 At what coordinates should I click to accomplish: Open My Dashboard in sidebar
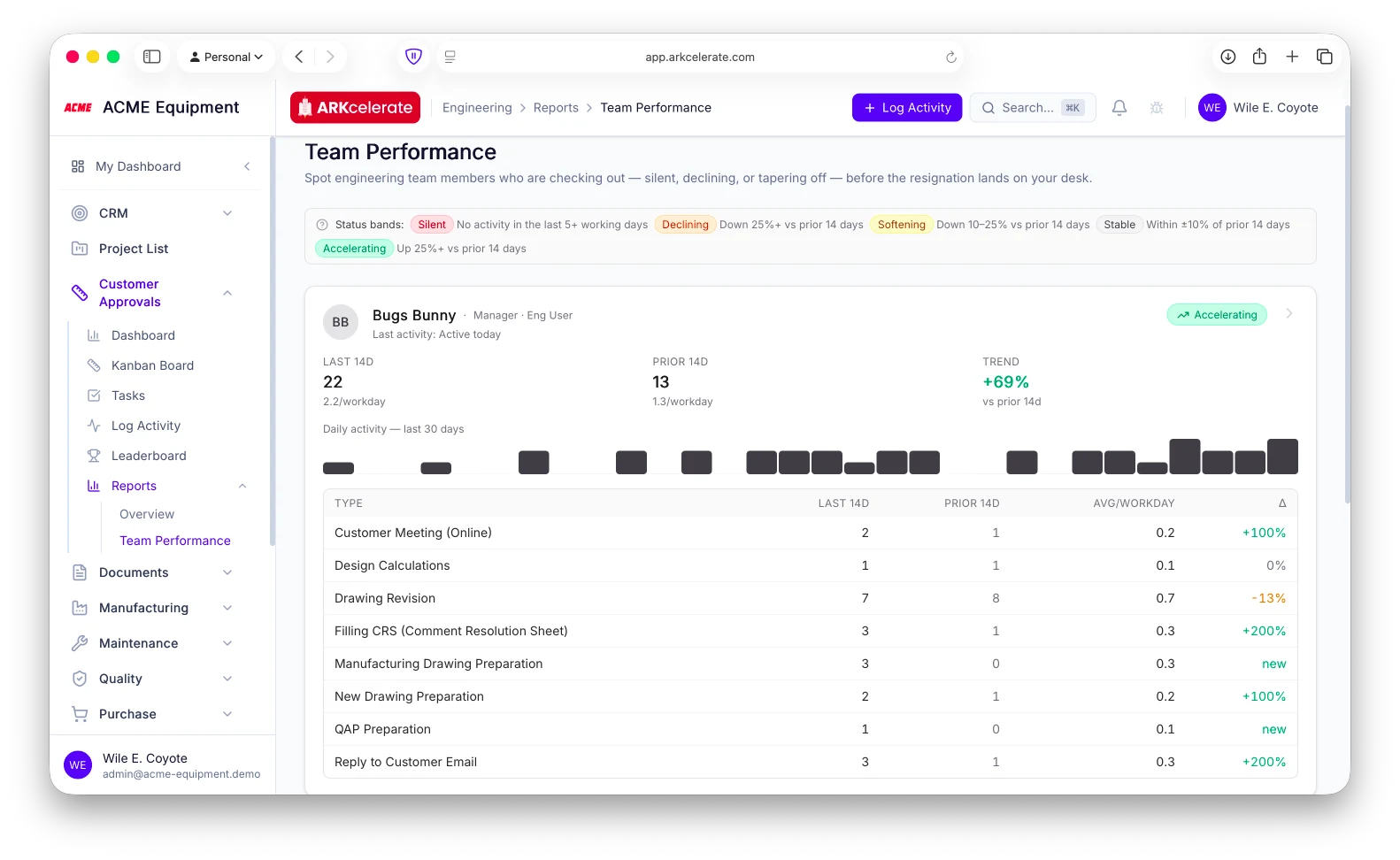tap(138, 166)
